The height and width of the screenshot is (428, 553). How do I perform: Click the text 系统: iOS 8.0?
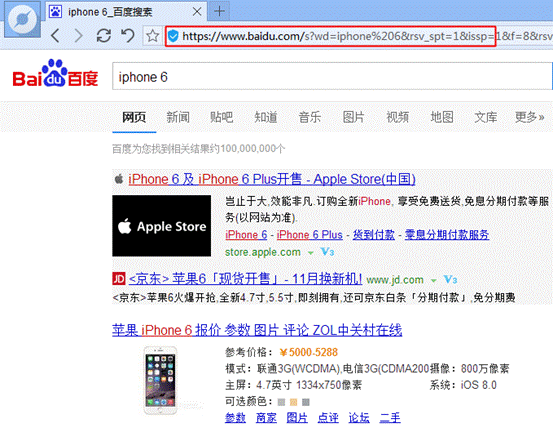point(463,385)
